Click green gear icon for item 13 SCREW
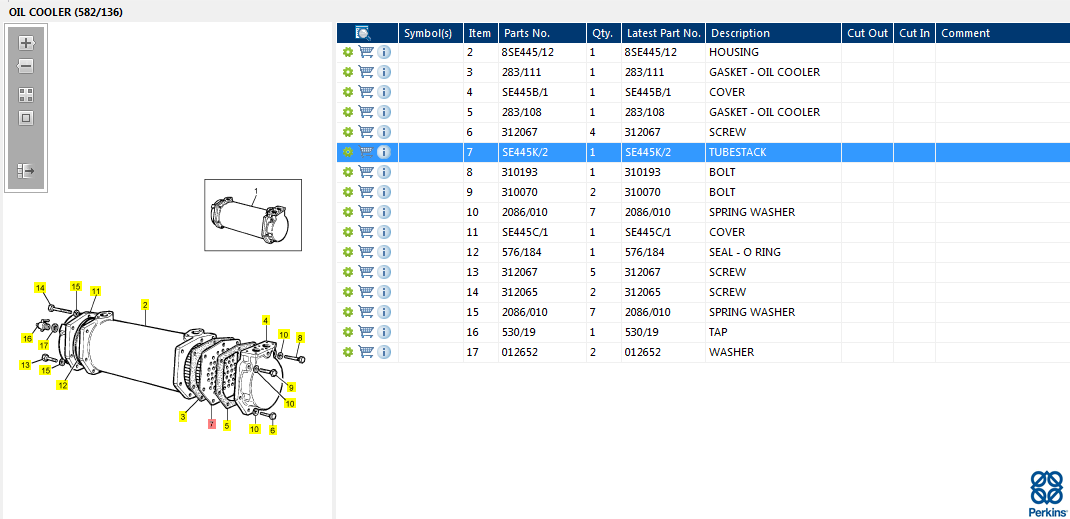1070x519 pixels. point(347,272)
